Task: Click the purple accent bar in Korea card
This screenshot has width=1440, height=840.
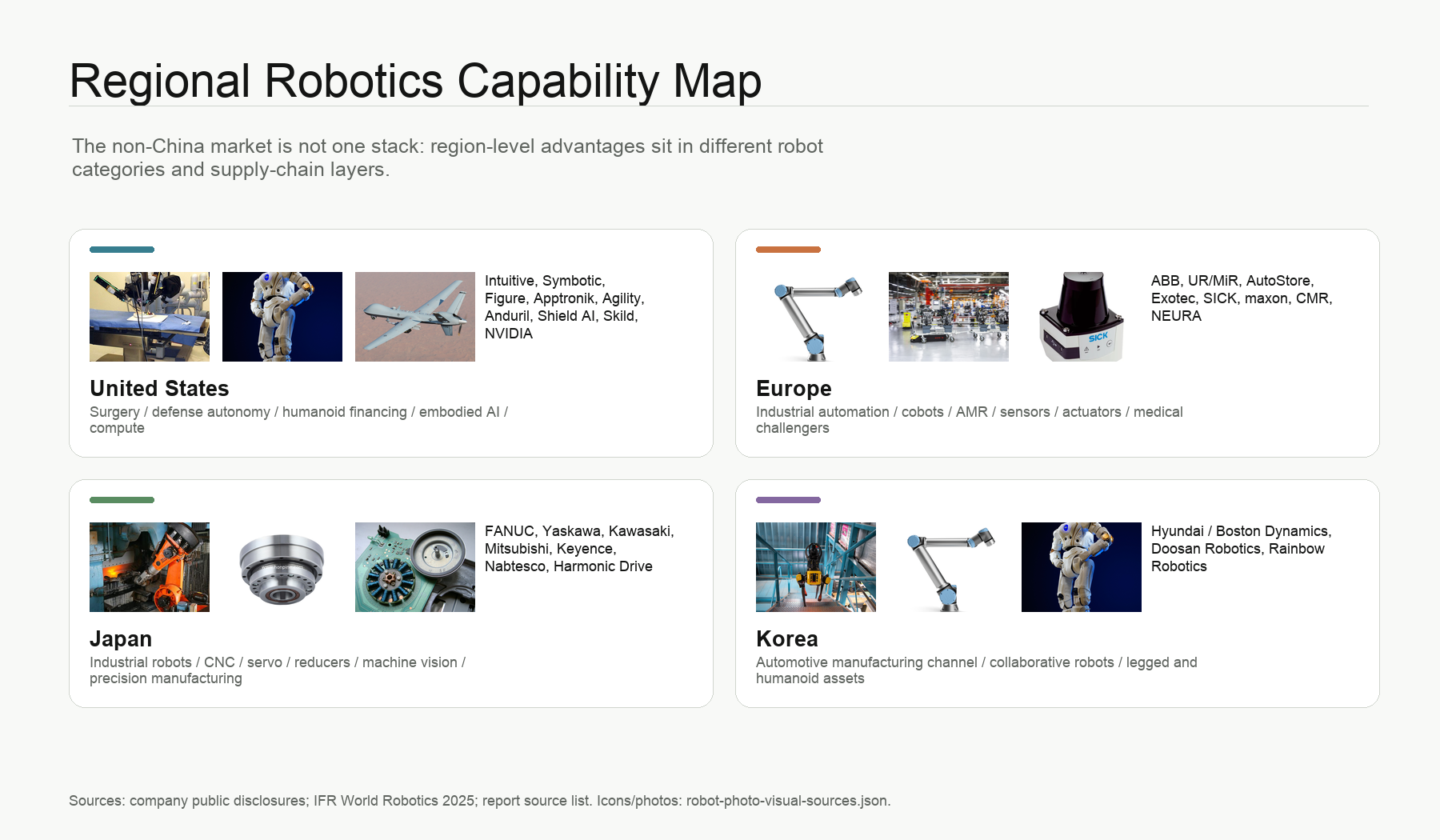Action: click(x=788, y=500)
